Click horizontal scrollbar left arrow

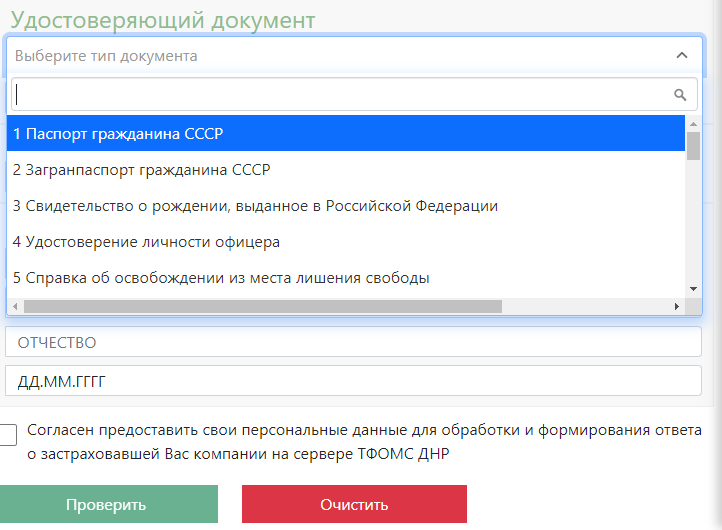point(15,306)
